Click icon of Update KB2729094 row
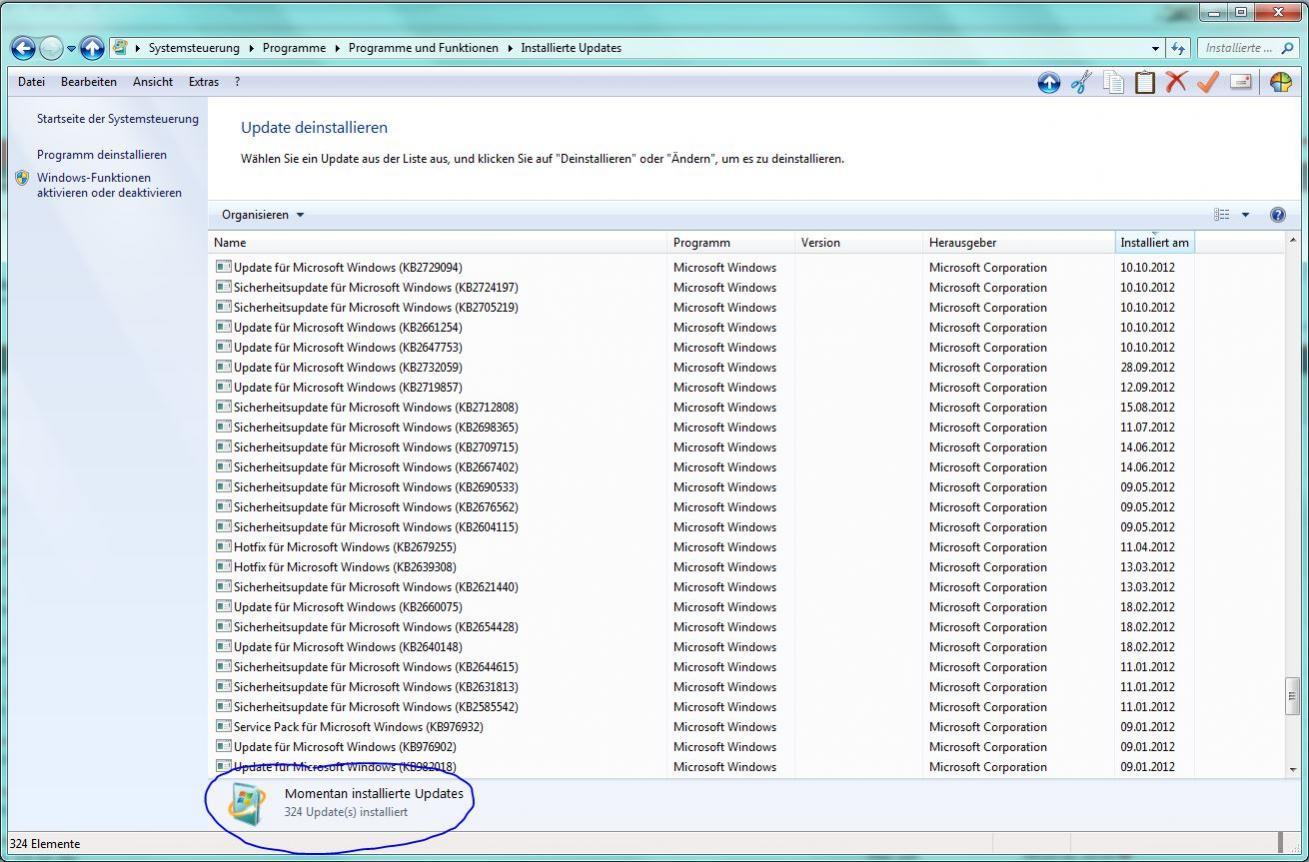This screenshot has width=1309, height=862. point(223,267)
